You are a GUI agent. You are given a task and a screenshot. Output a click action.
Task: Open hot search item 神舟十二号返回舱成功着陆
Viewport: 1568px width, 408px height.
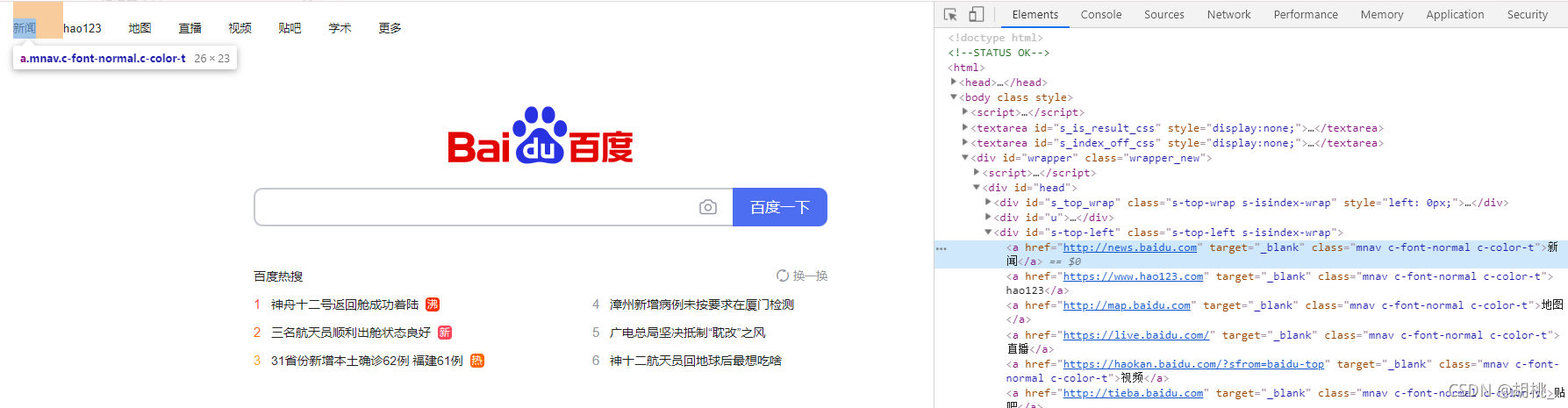[345, 304]
